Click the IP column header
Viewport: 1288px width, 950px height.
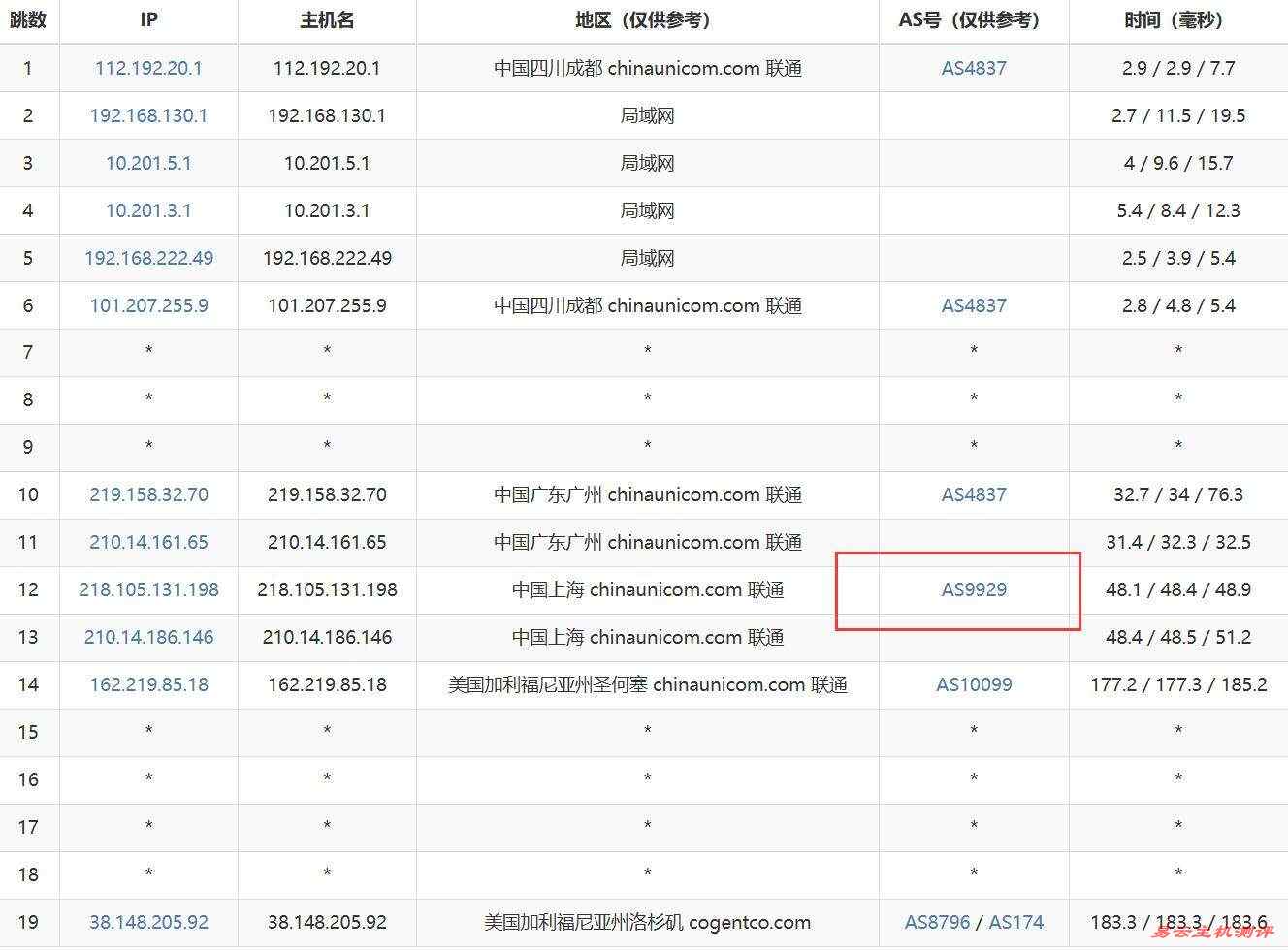tap(148, 20)
